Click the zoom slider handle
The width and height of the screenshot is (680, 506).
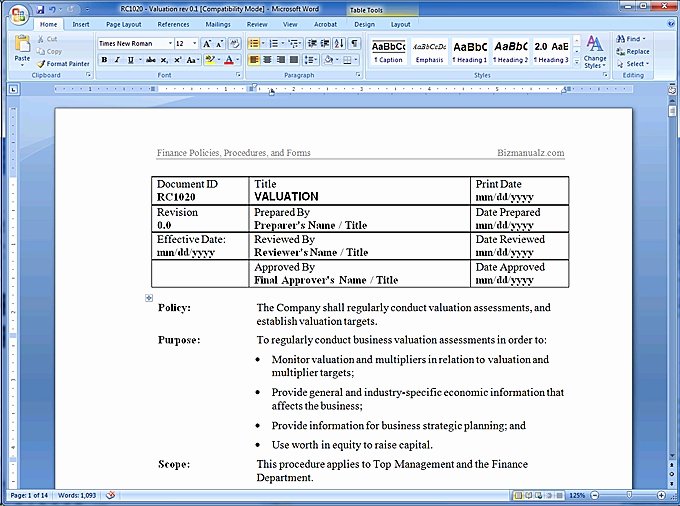(629, 495)
